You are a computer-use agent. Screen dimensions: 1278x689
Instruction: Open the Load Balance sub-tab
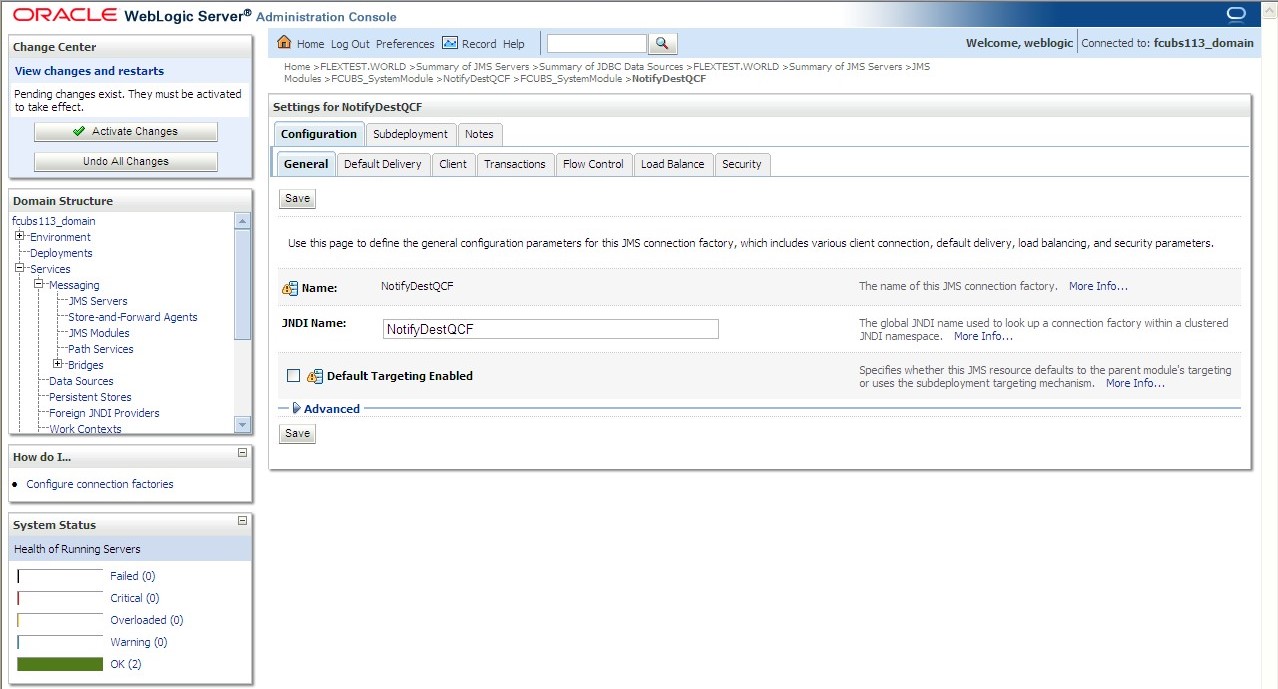coord(673,164)
